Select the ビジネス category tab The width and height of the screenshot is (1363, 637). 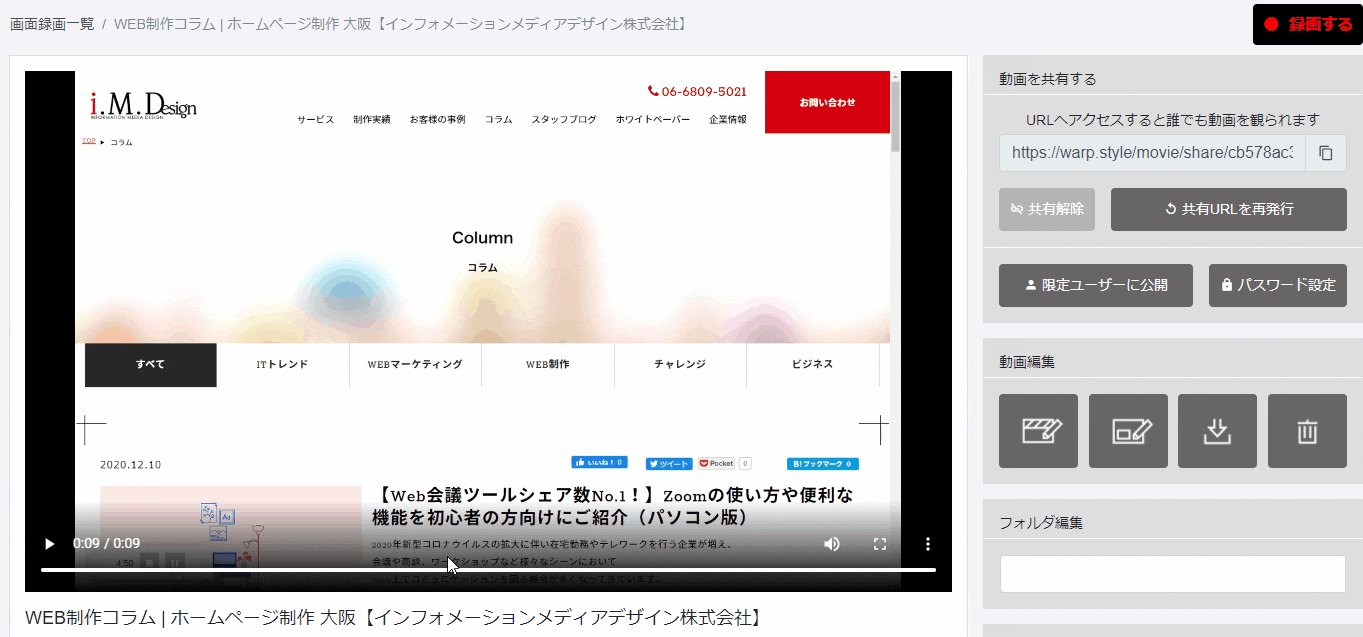[812, 365]
